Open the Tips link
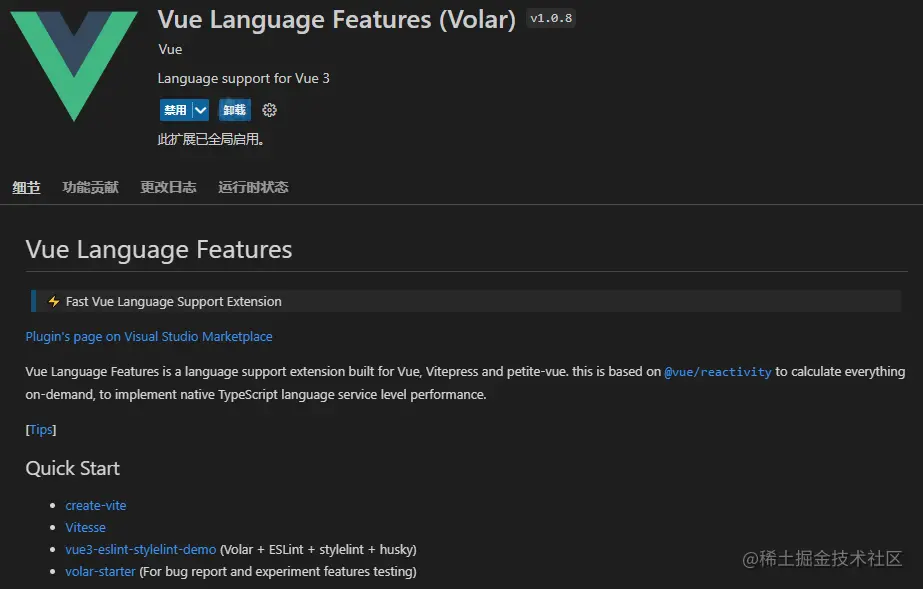Screen dimensions: 923x589 point(41,430)
